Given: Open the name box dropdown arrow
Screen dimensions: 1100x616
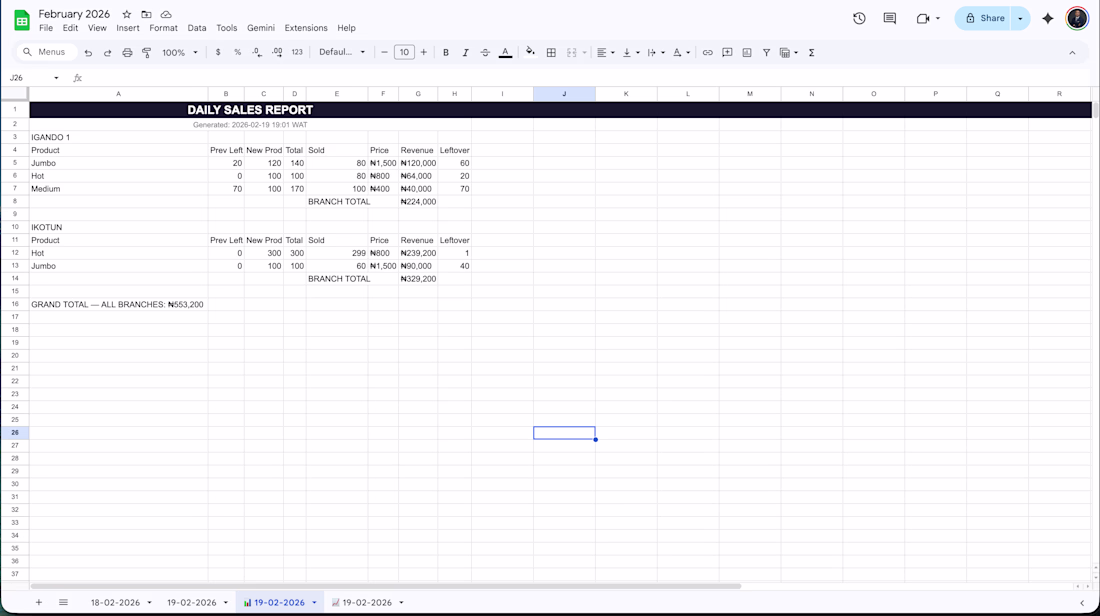Looking at the screenshot, I should [56, 78].
